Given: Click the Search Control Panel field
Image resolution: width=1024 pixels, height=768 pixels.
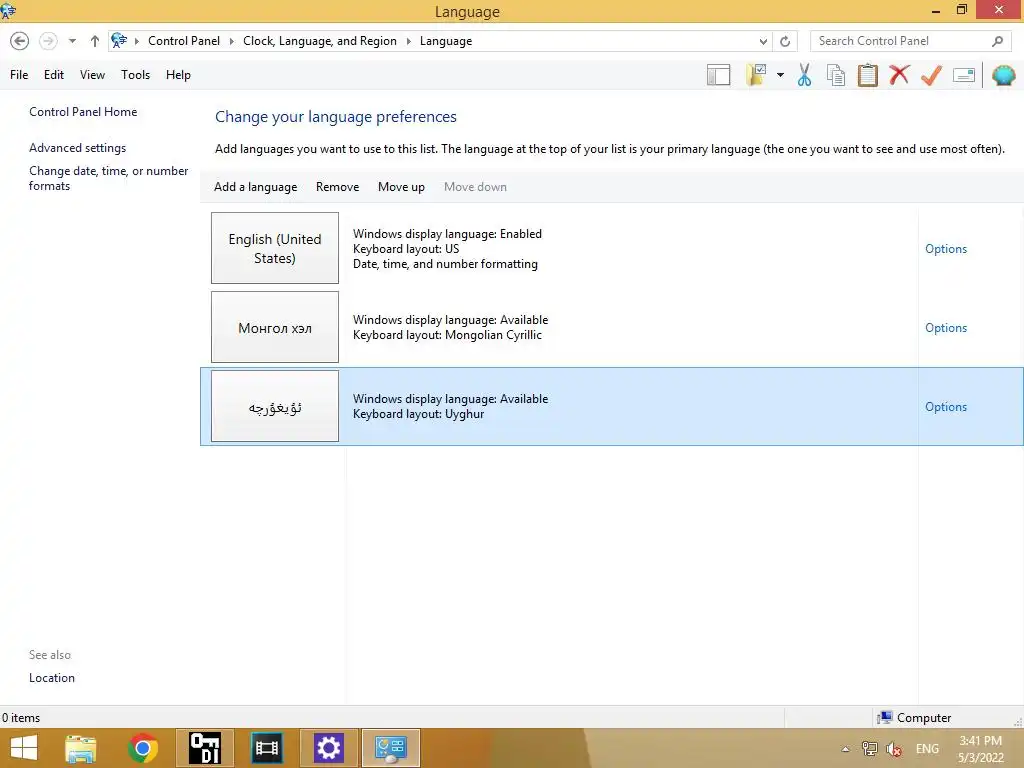Looking at the screenshot, I should pyautogui.click(x=910, y=41).
